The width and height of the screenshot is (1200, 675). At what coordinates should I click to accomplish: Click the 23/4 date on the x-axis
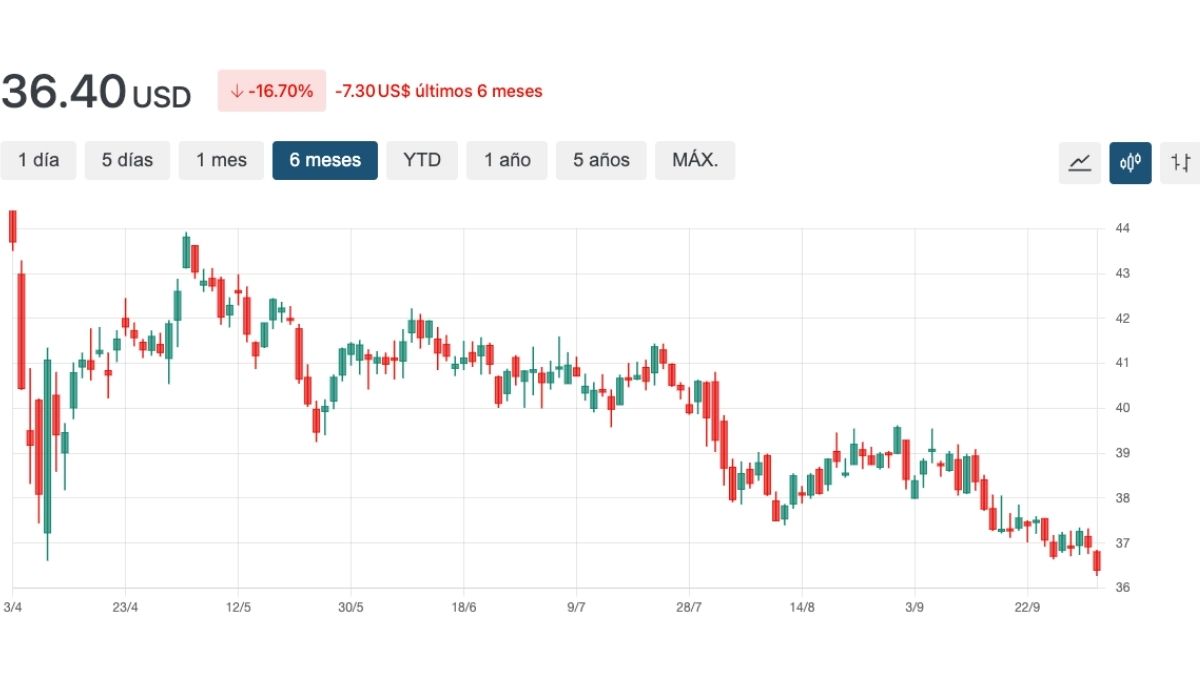[125, 607]
